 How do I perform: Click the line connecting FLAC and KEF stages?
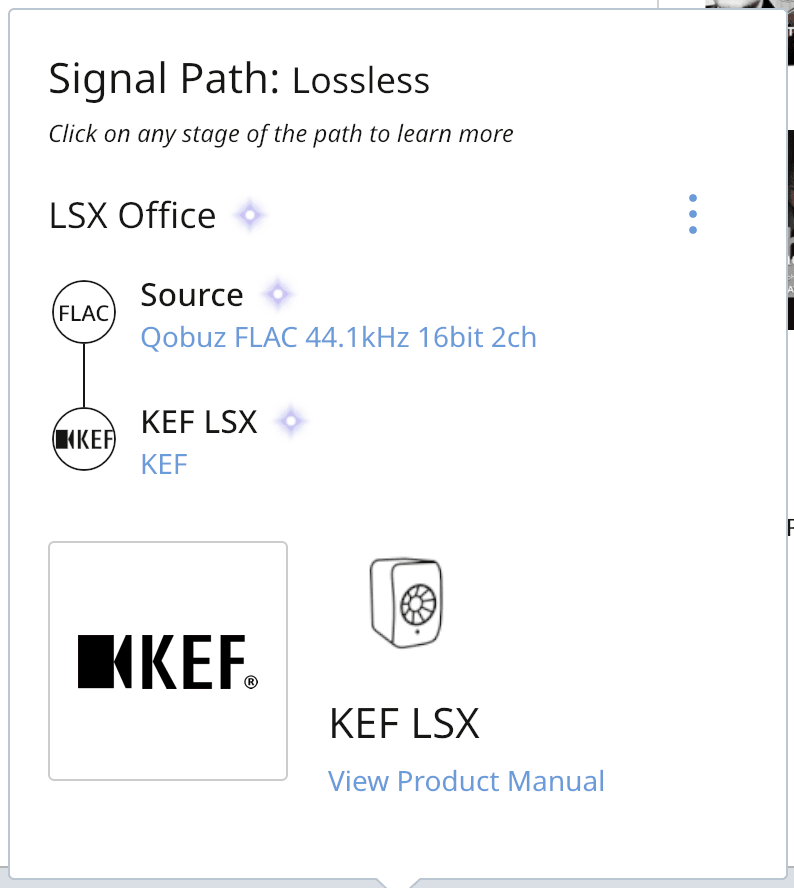(84, 376)
